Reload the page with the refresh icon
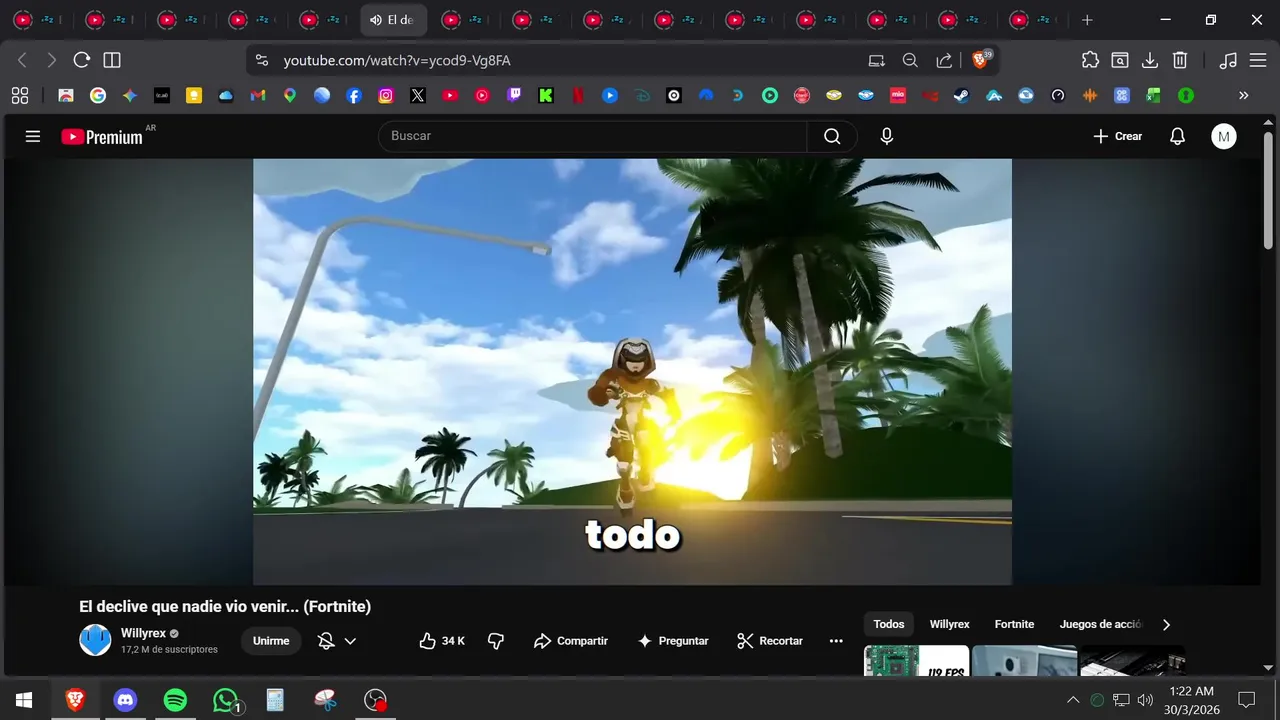The width and height of the screenshot is (1280, 720). click(x=82, y=60)
